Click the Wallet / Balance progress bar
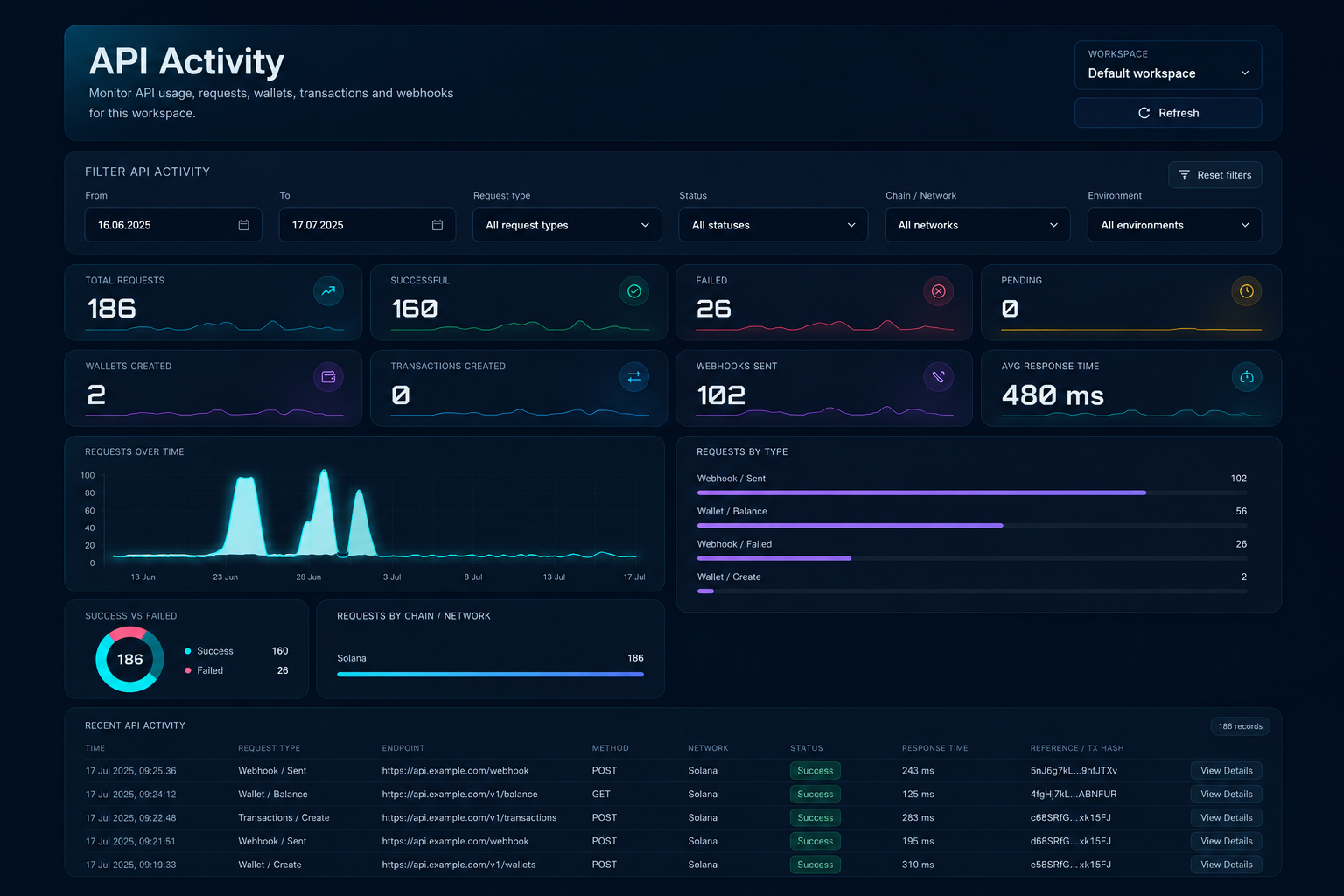Image resolution: width=1344 pixels, height=896 pixels. pyautogui.click(x=972, y=526)
